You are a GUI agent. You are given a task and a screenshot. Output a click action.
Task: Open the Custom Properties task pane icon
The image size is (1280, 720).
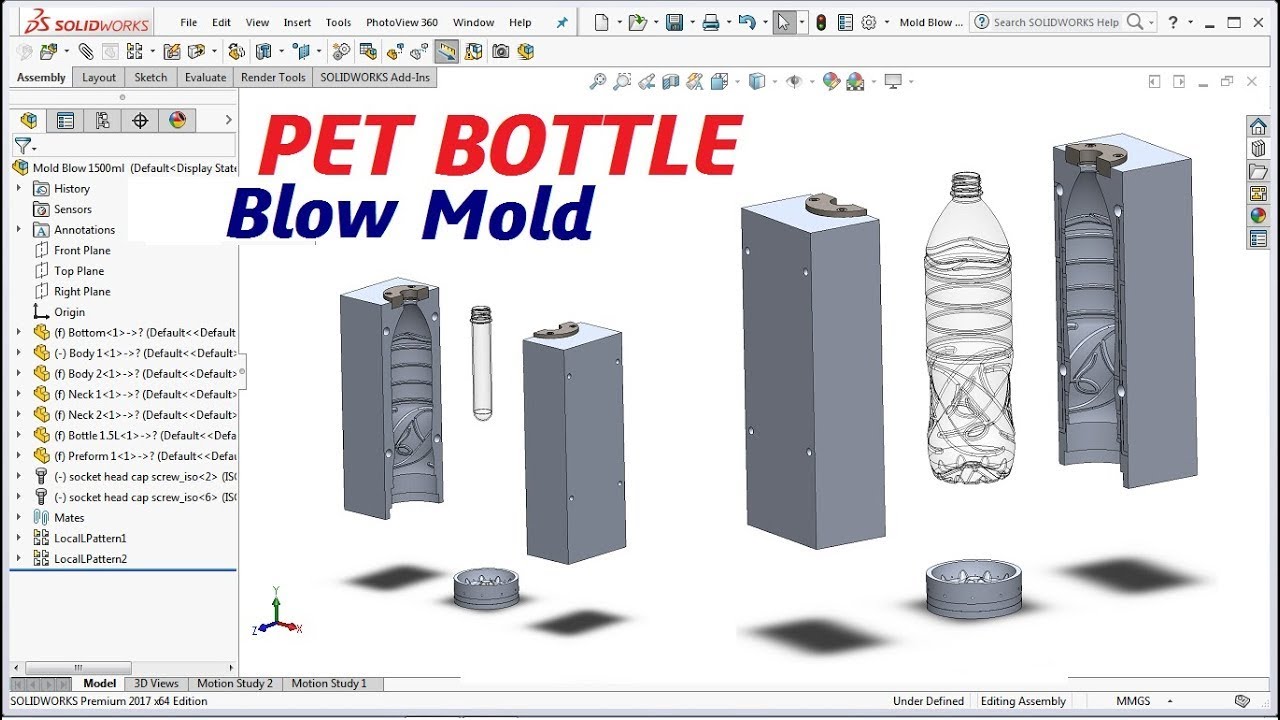tap(1258, 238)
